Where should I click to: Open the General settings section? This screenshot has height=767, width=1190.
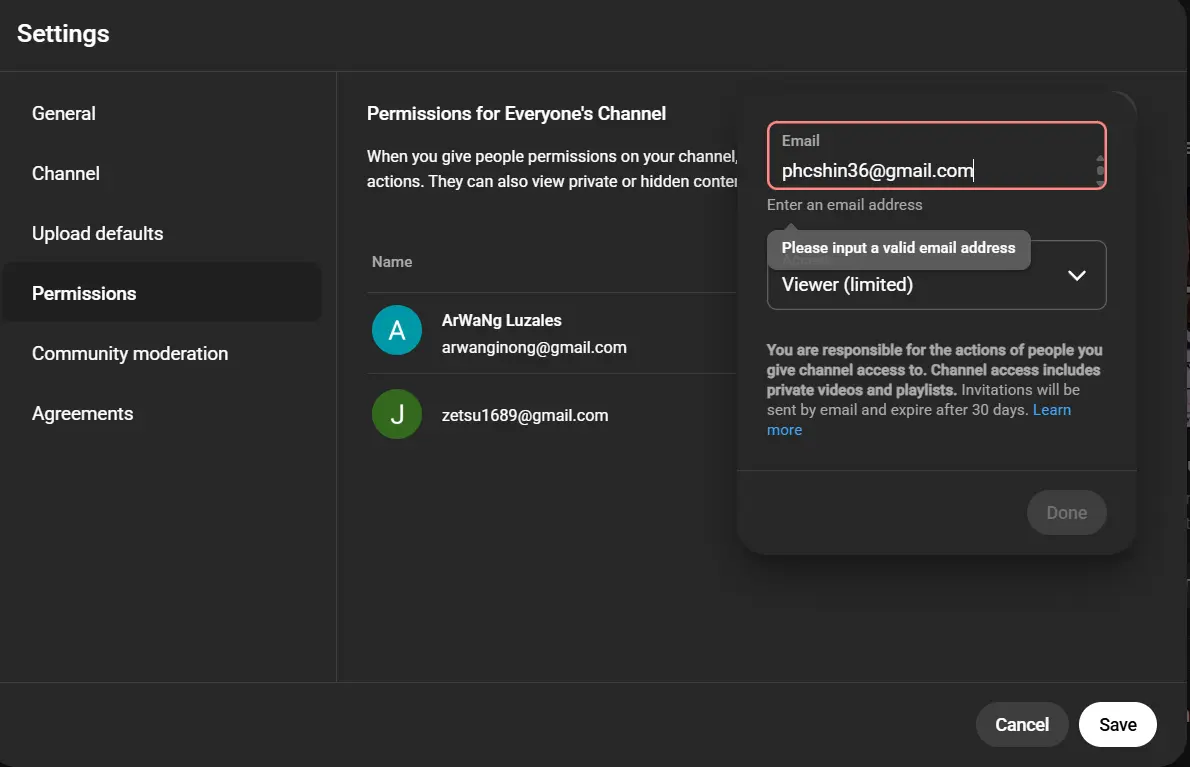[x=64, y=114]
